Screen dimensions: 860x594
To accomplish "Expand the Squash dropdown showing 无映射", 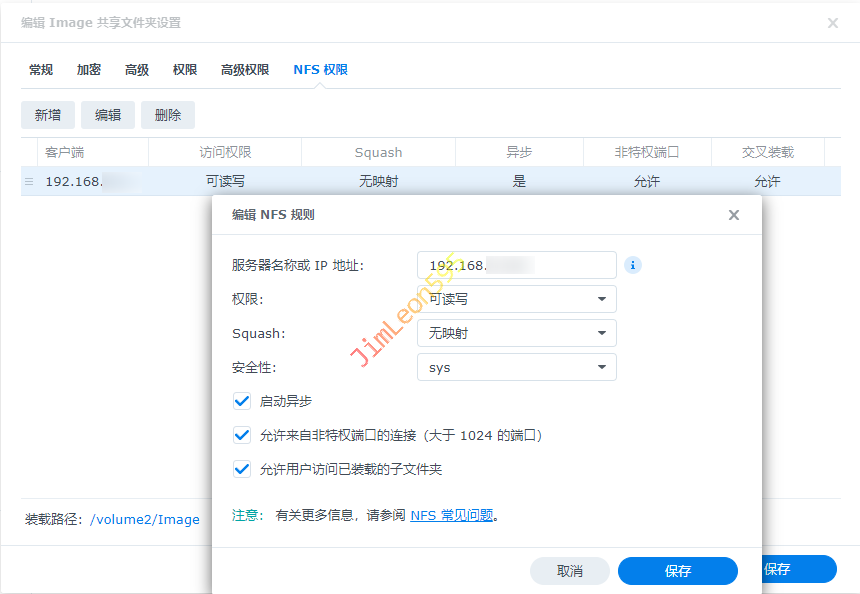I will (516, 333).
